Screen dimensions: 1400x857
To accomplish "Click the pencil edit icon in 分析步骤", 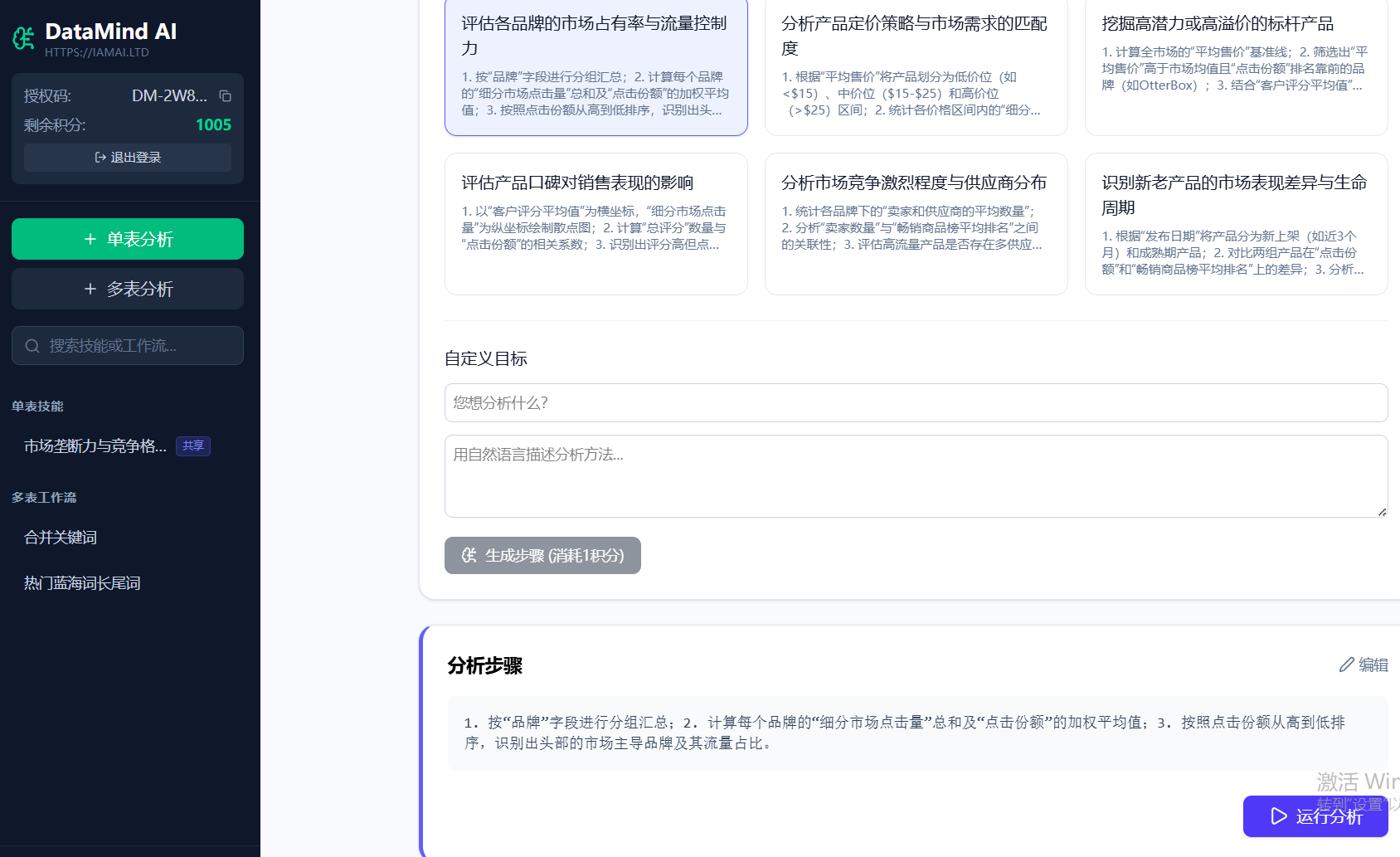I will [1346, 665].
